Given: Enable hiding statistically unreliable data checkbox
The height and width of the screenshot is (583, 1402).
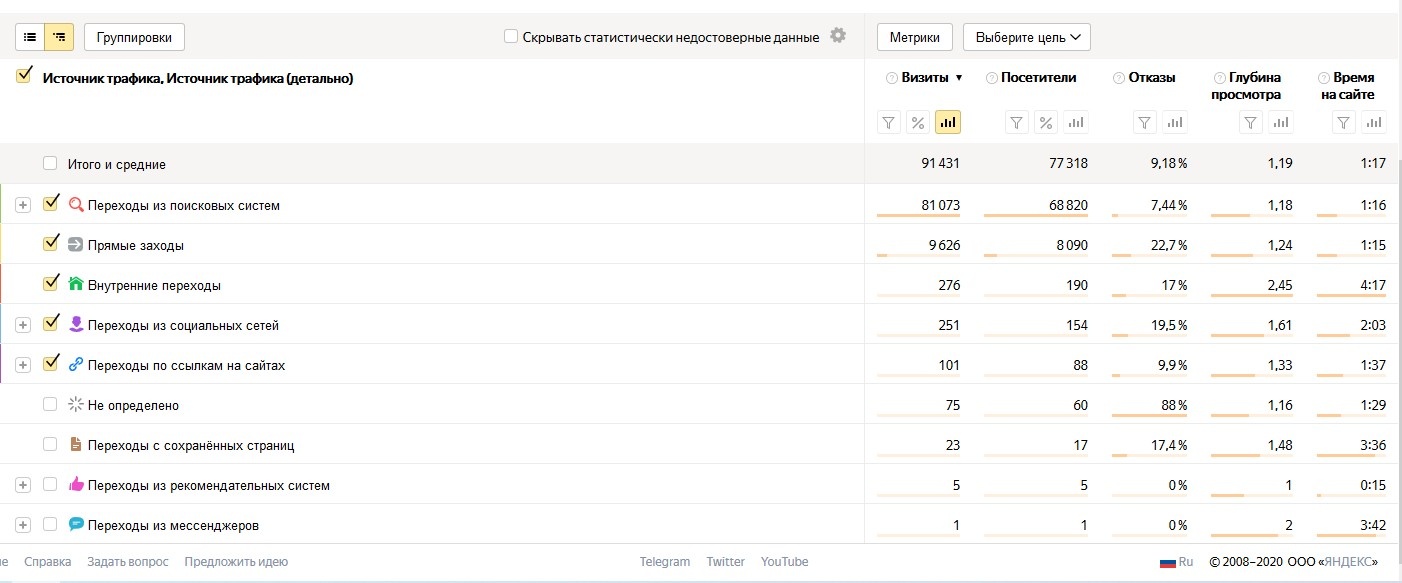Looking at the screenshot, I should (511, 37).
